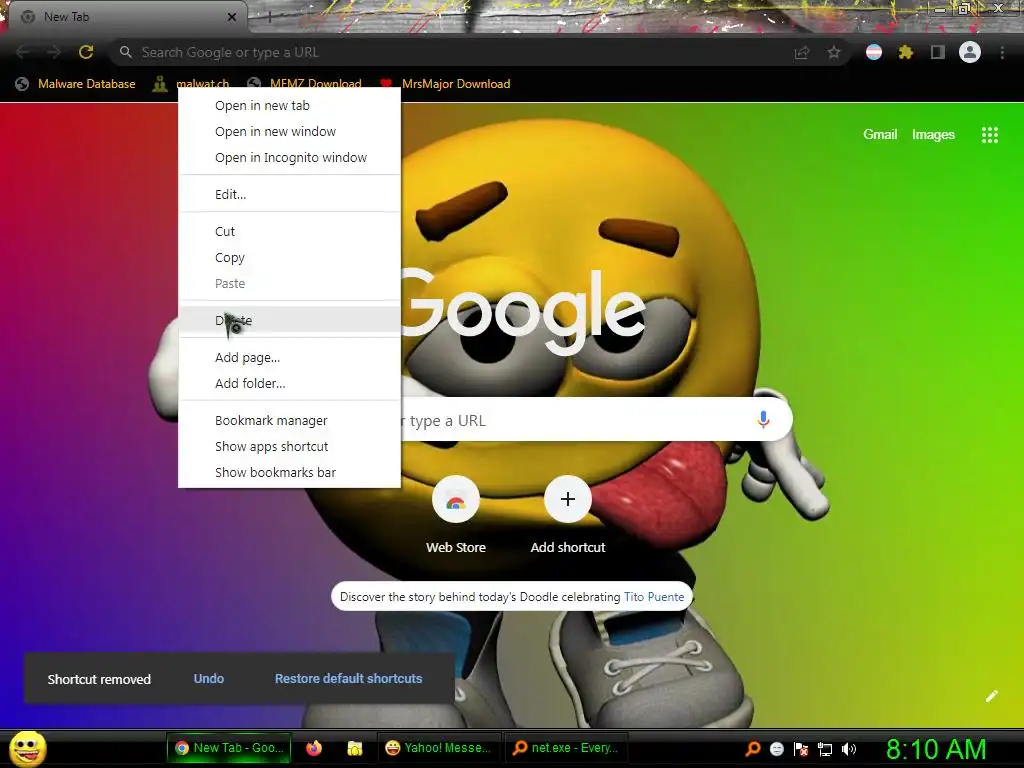
Task: Open the Malware Database bookmark
Action: pyautogui.click(x=76, y=84)
